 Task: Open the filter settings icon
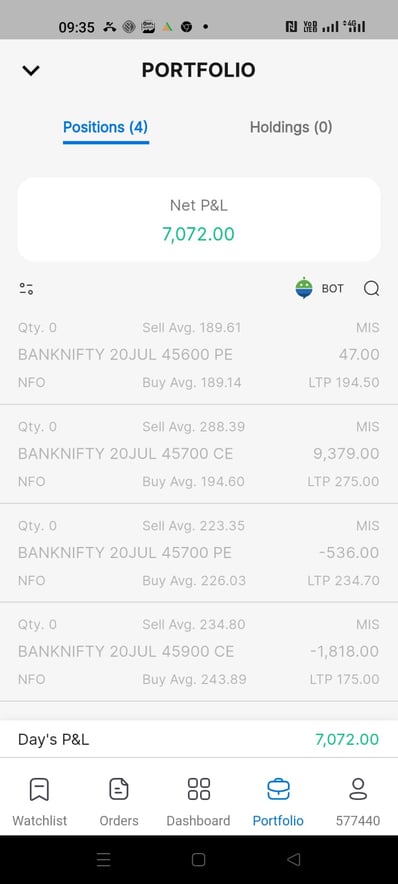26,289
